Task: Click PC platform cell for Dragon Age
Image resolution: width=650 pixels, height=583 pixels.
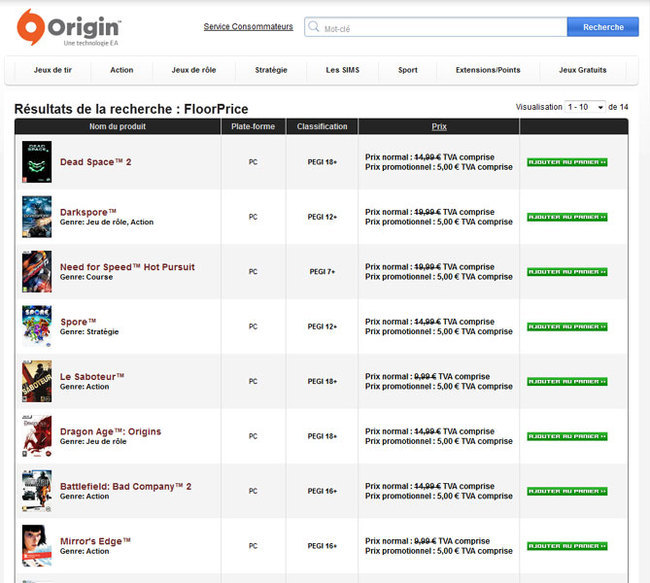Action: point(253,436)
